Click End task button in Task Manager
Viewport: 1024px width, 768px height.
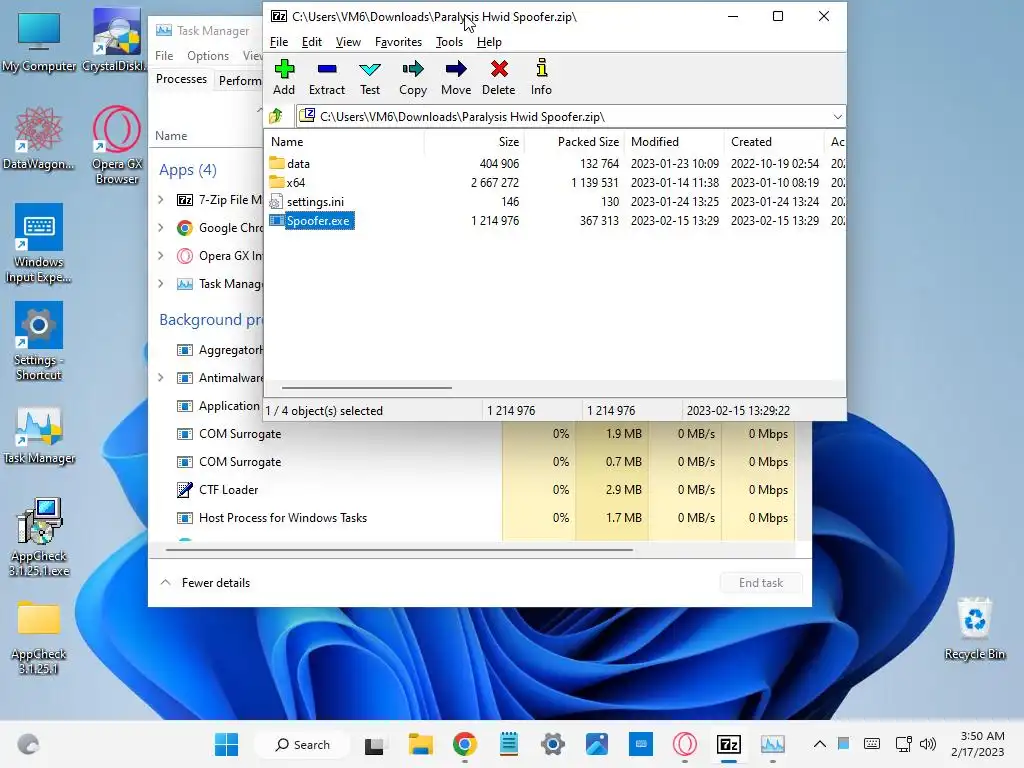tap(761, 583)
